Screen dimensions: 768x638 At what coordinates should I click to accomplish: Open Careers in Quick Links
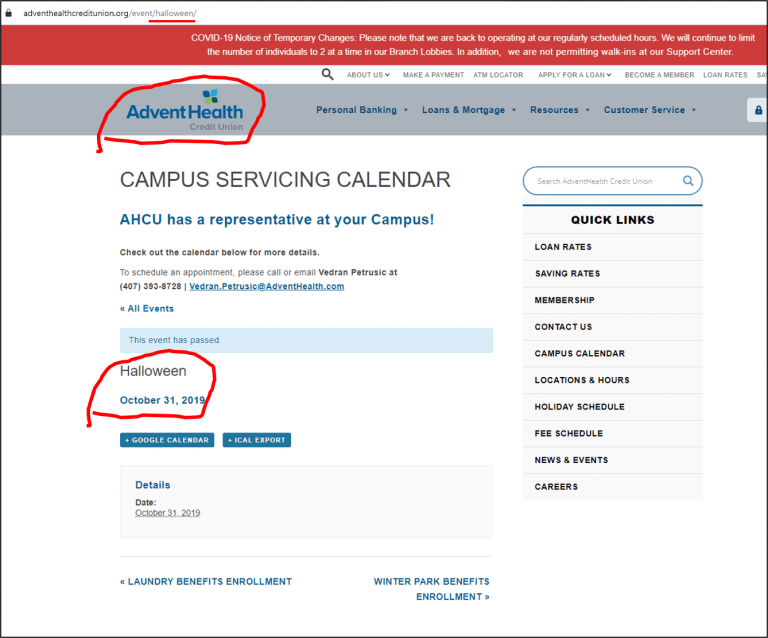pyautogui.click(x=612, y=487)
